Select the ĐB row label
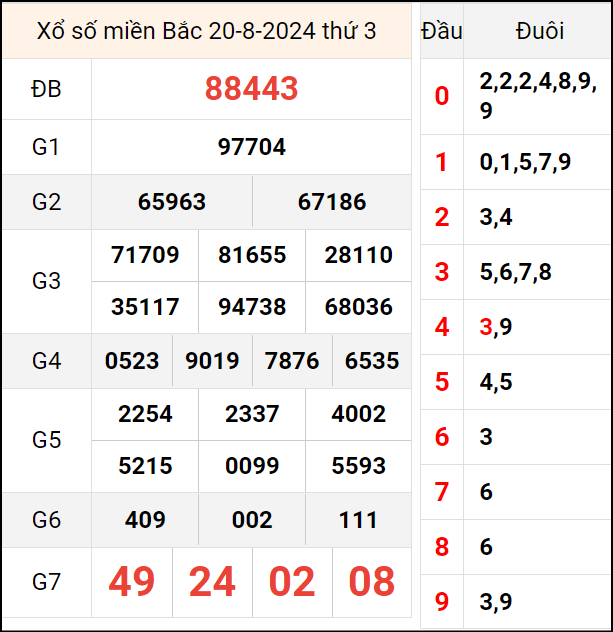Screen dimensions: 613x632 (x=46, y=89)
